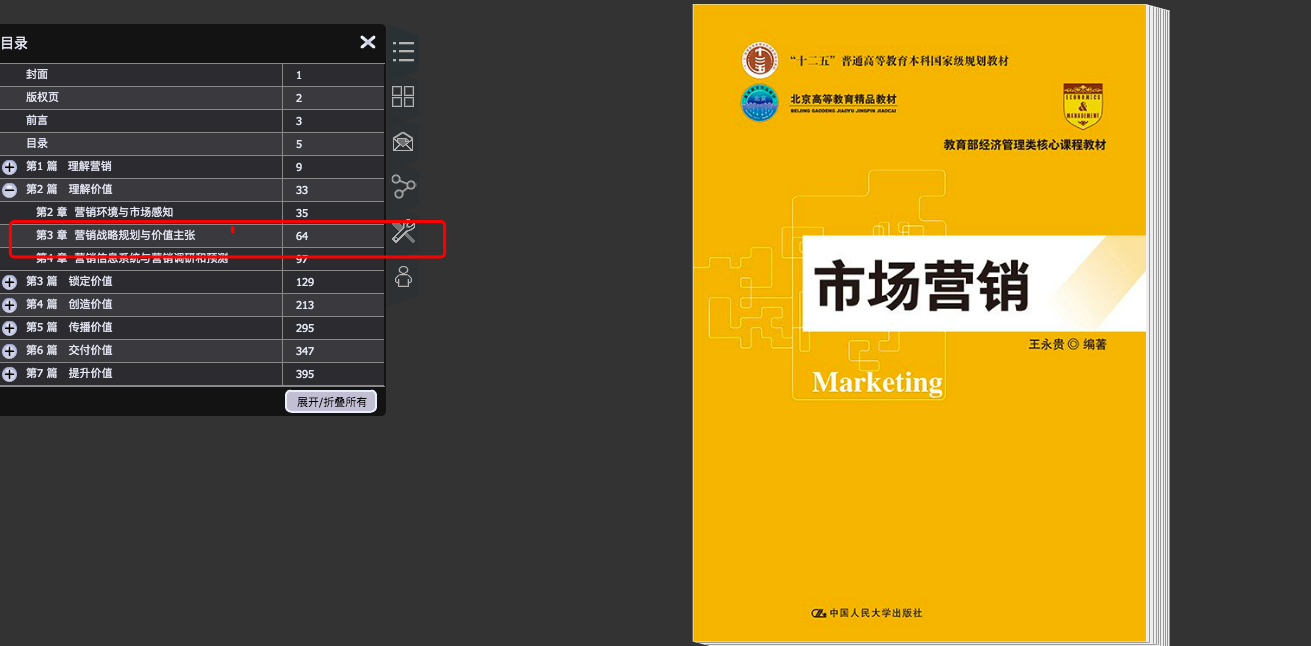1311x646 pixels.
Task: Open the wrench and screwdriver tools icon
Action: [403, 232]
